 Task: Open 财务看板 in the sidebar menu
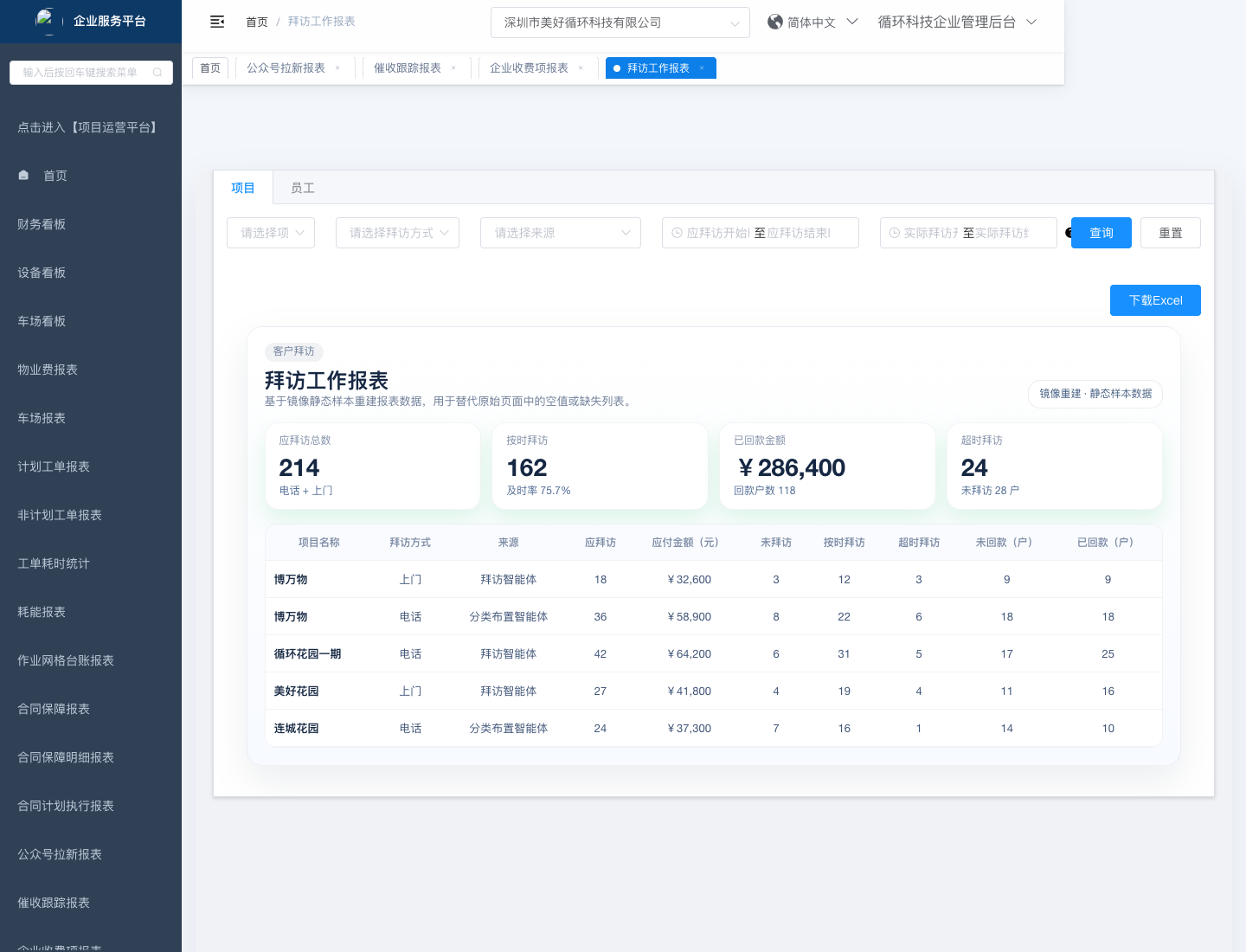[x=42, y=224]
